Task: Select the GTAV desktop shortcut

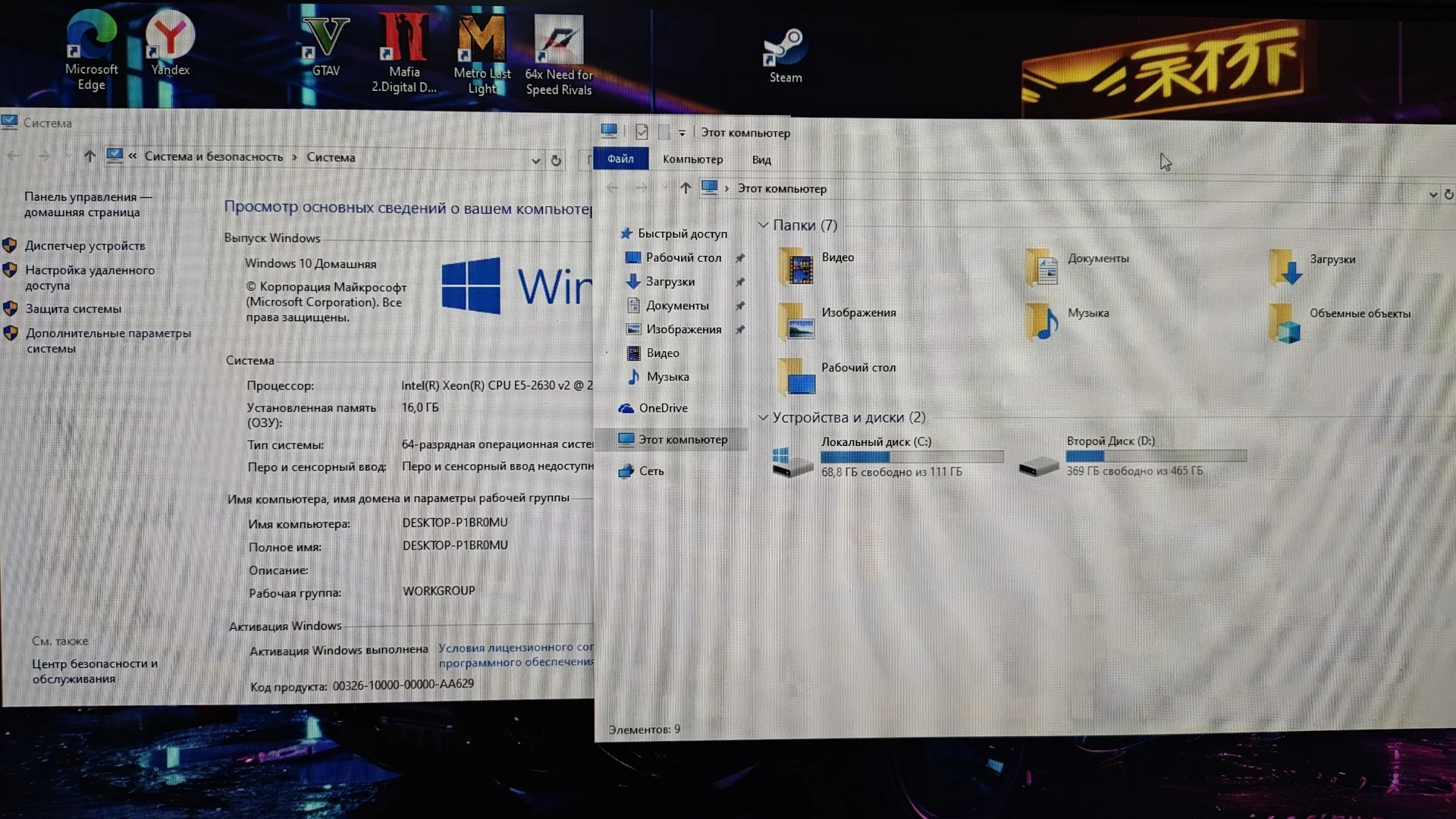Action: click(x=325, y=47)
